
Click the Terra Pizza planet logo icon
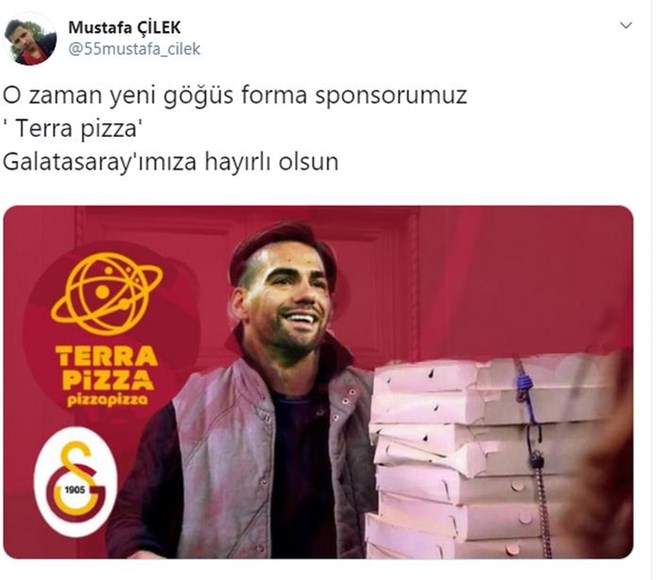(107, 293)
